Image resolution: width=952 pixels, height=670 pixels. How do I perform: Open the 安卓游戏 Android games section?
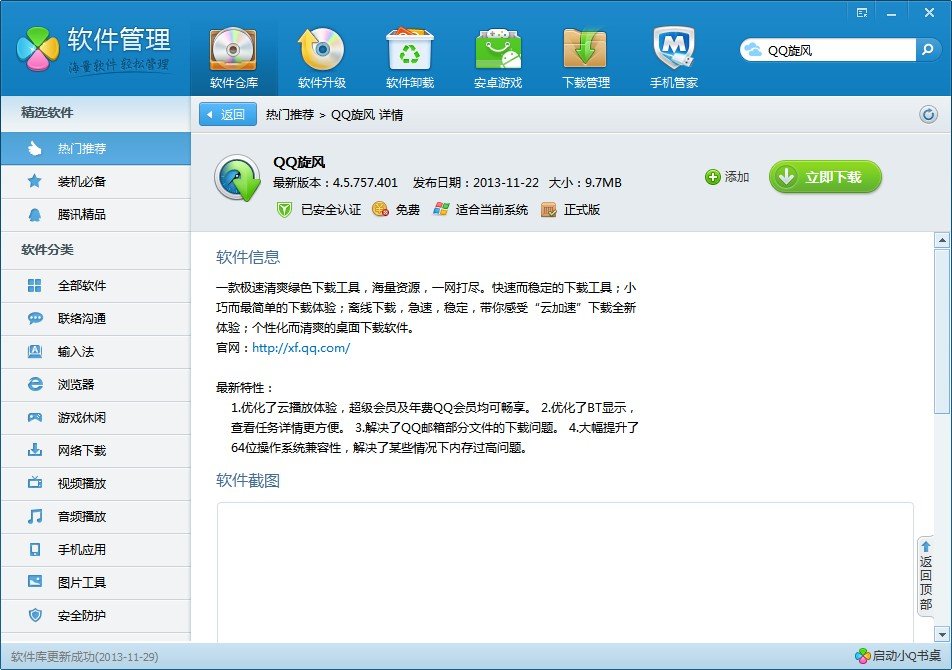click(497, 55)
